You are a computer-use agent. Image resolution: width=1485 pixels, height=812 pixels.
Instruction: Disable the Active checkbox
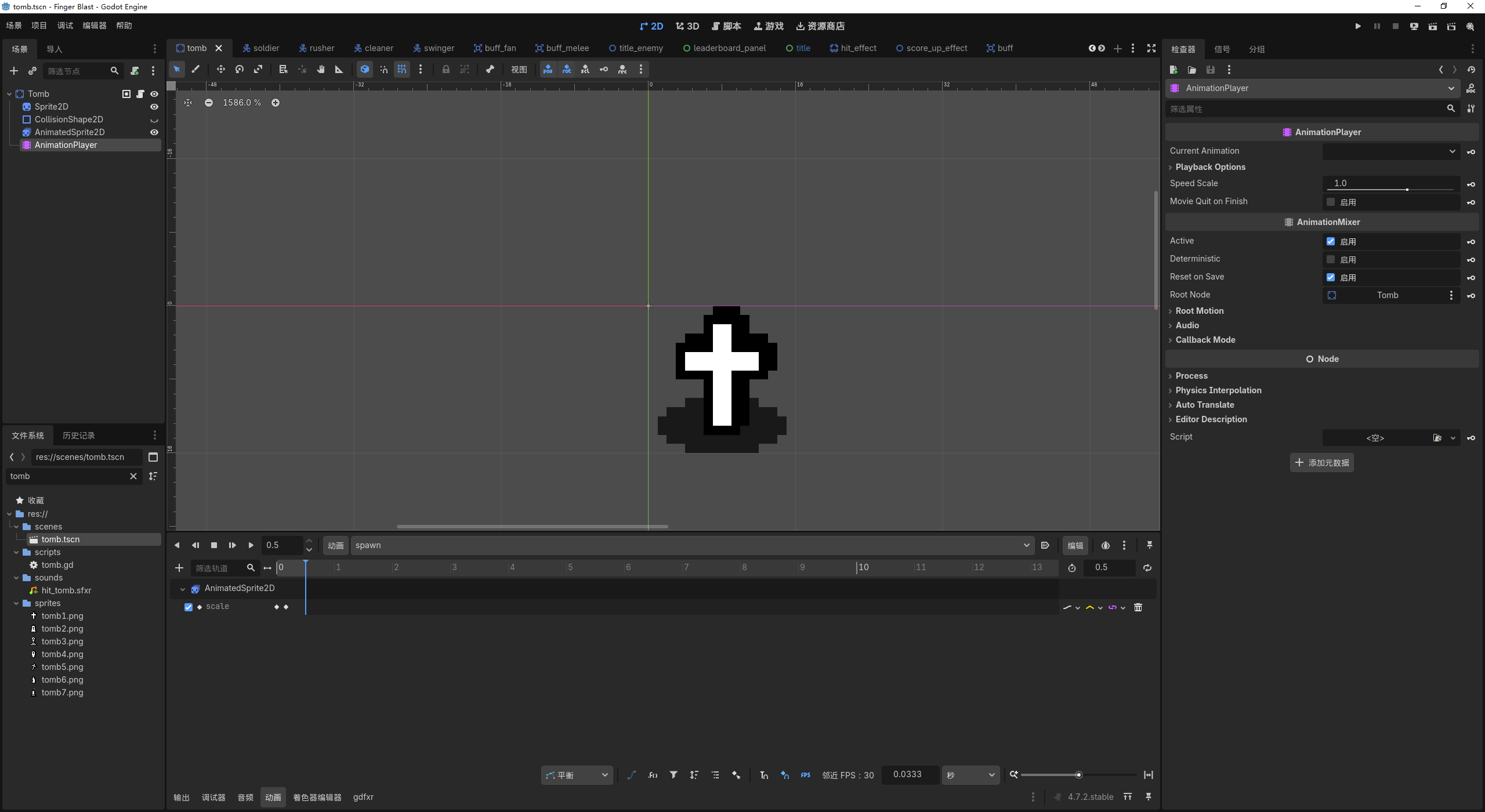coord(1331,242)
